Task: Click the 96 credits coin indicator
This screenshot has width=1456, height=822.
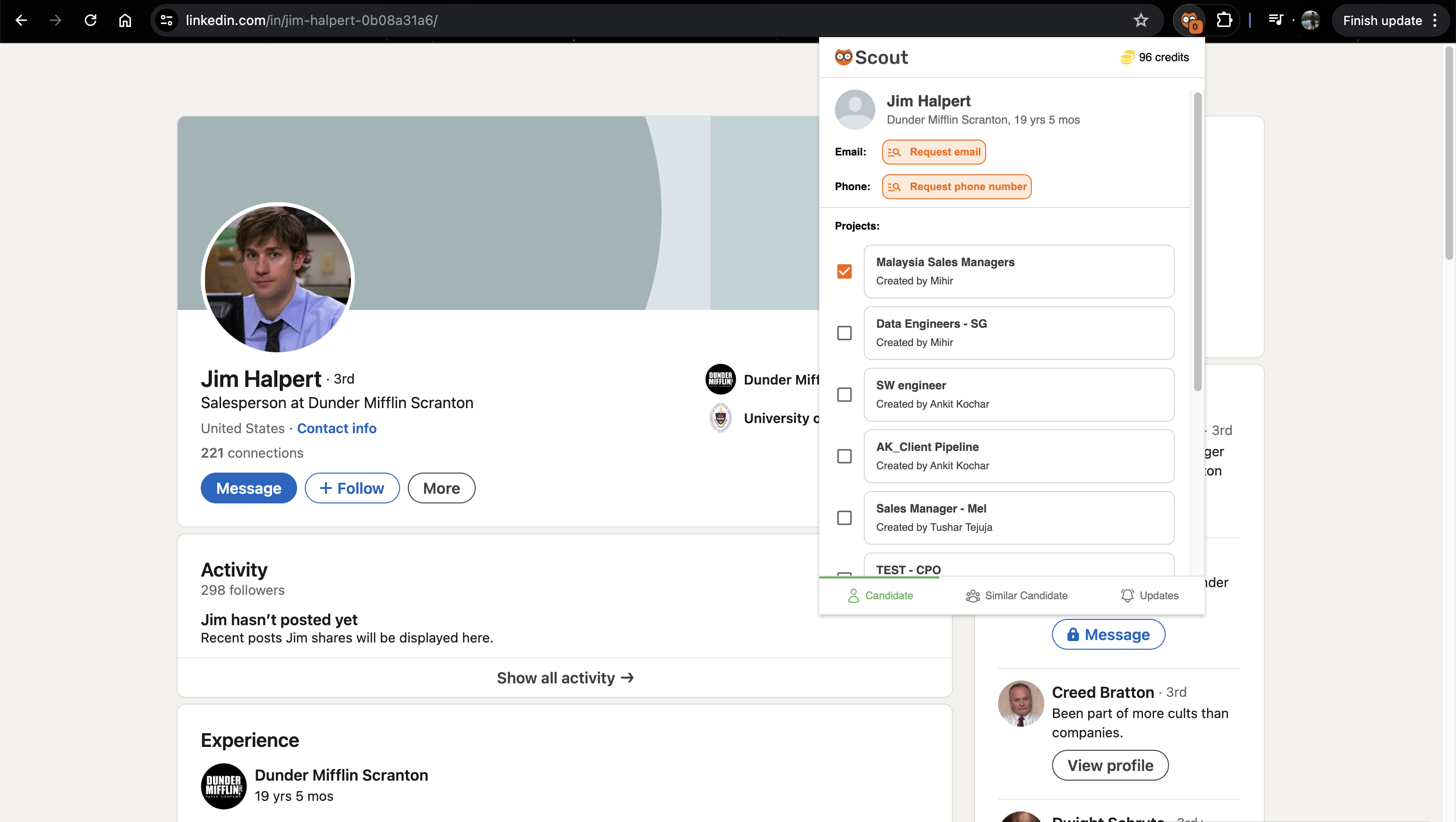Action: click(x=1155, y=57)
